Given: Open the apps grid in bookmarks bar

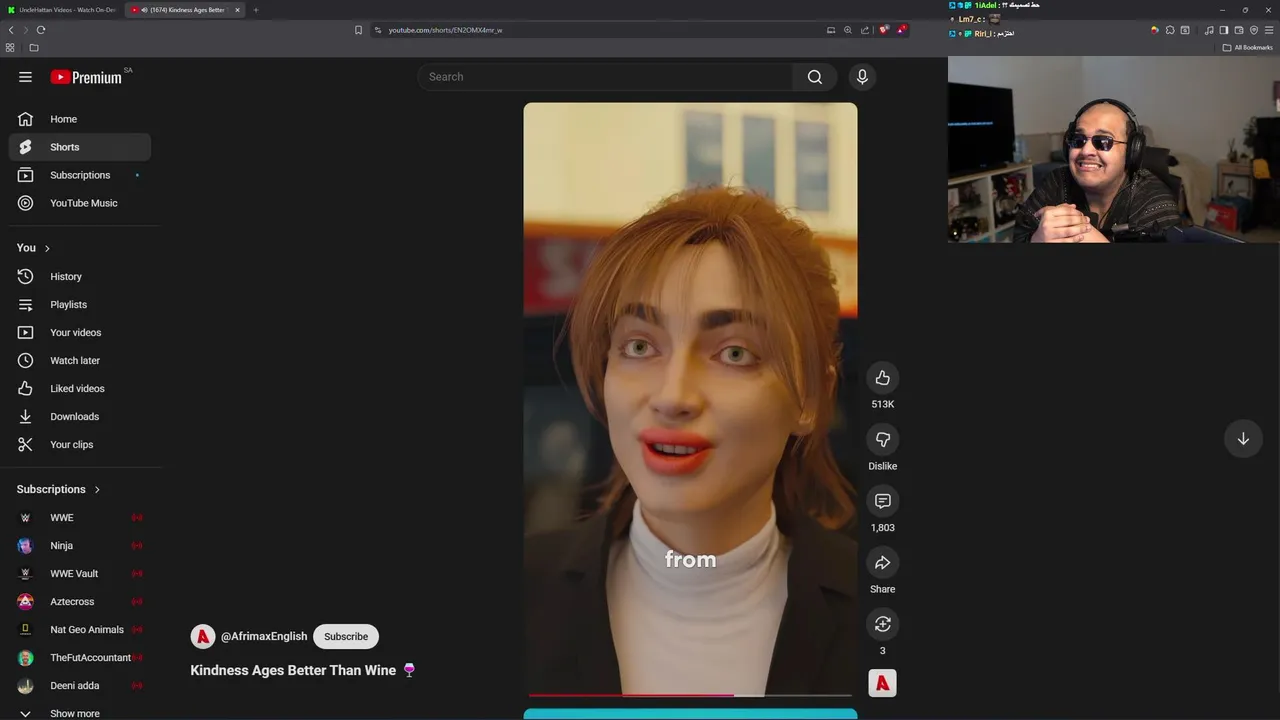Looking at the screenshot, I should tap(10, 48).
